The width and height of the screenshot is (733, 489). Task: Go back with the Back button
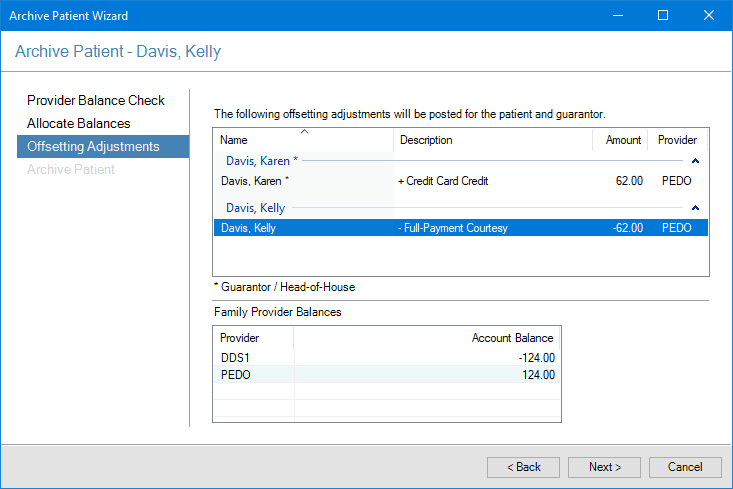pyautogui.click(x=523, y=467)
